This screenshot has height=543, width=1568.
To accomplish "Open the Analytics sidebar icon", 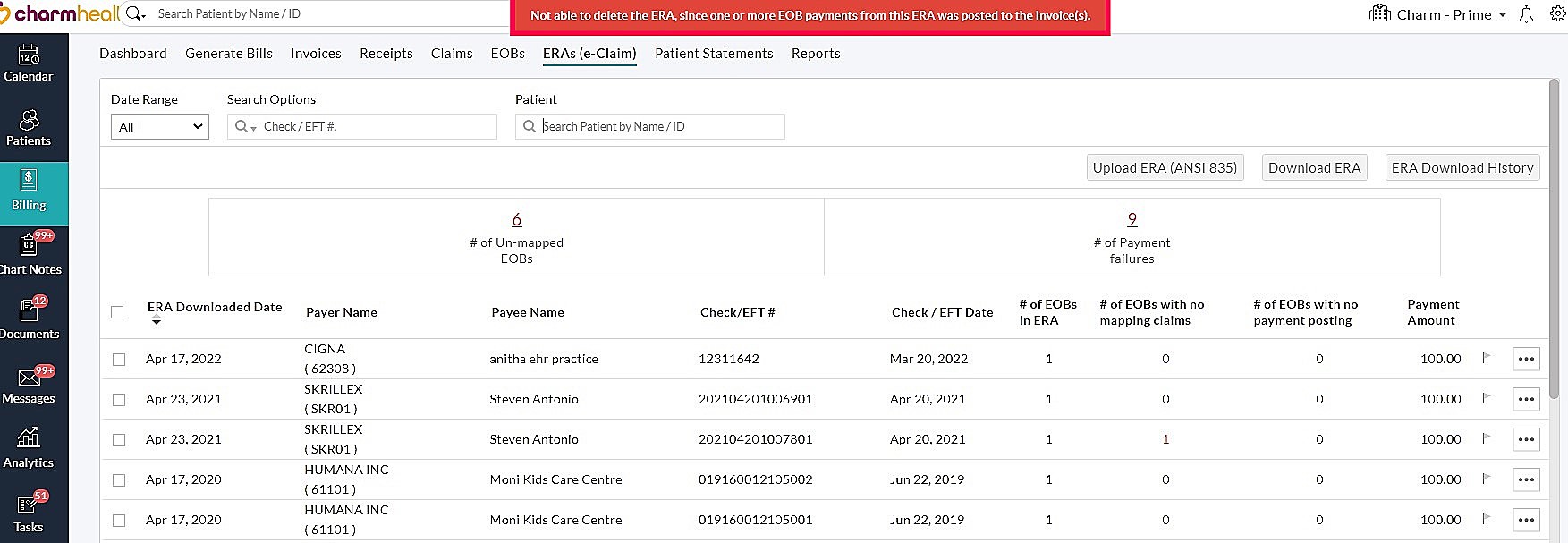I will 29,449.
